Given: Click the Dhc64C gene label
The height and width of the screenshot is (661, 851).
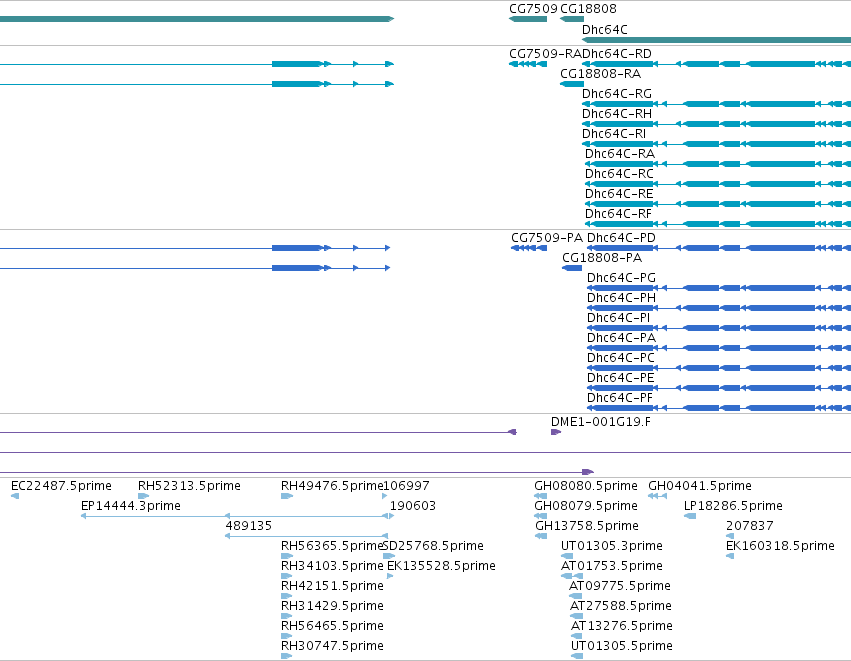Looking at the screenshot, I should 605,30.
